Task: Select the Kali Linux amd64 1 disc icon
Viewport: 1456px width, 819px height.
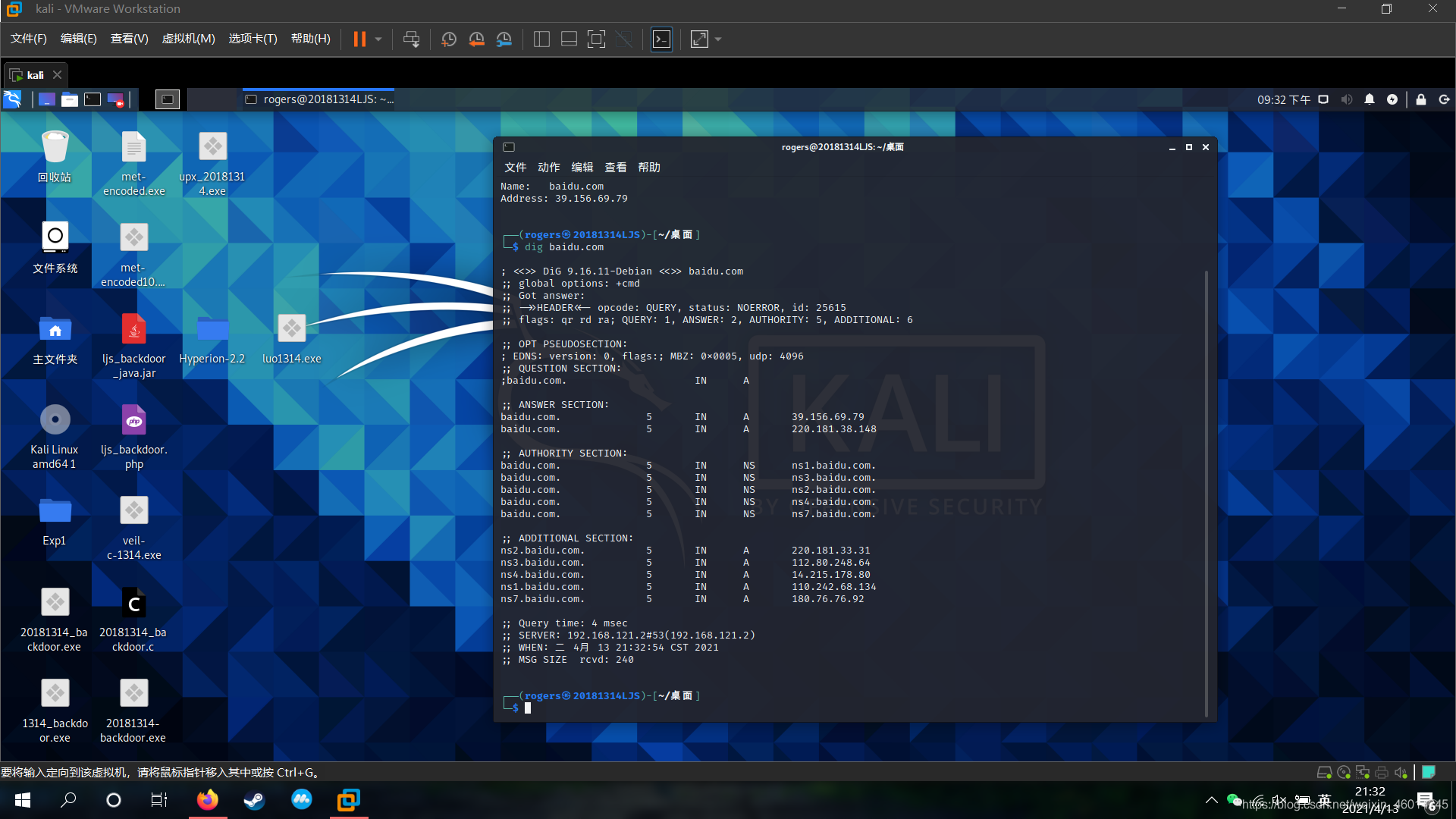Action: 55,437
